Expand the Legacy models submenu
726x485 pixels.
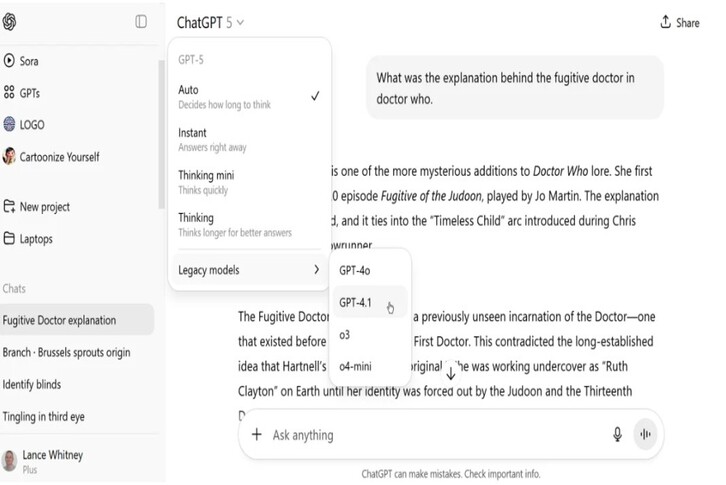pos(249,270)
